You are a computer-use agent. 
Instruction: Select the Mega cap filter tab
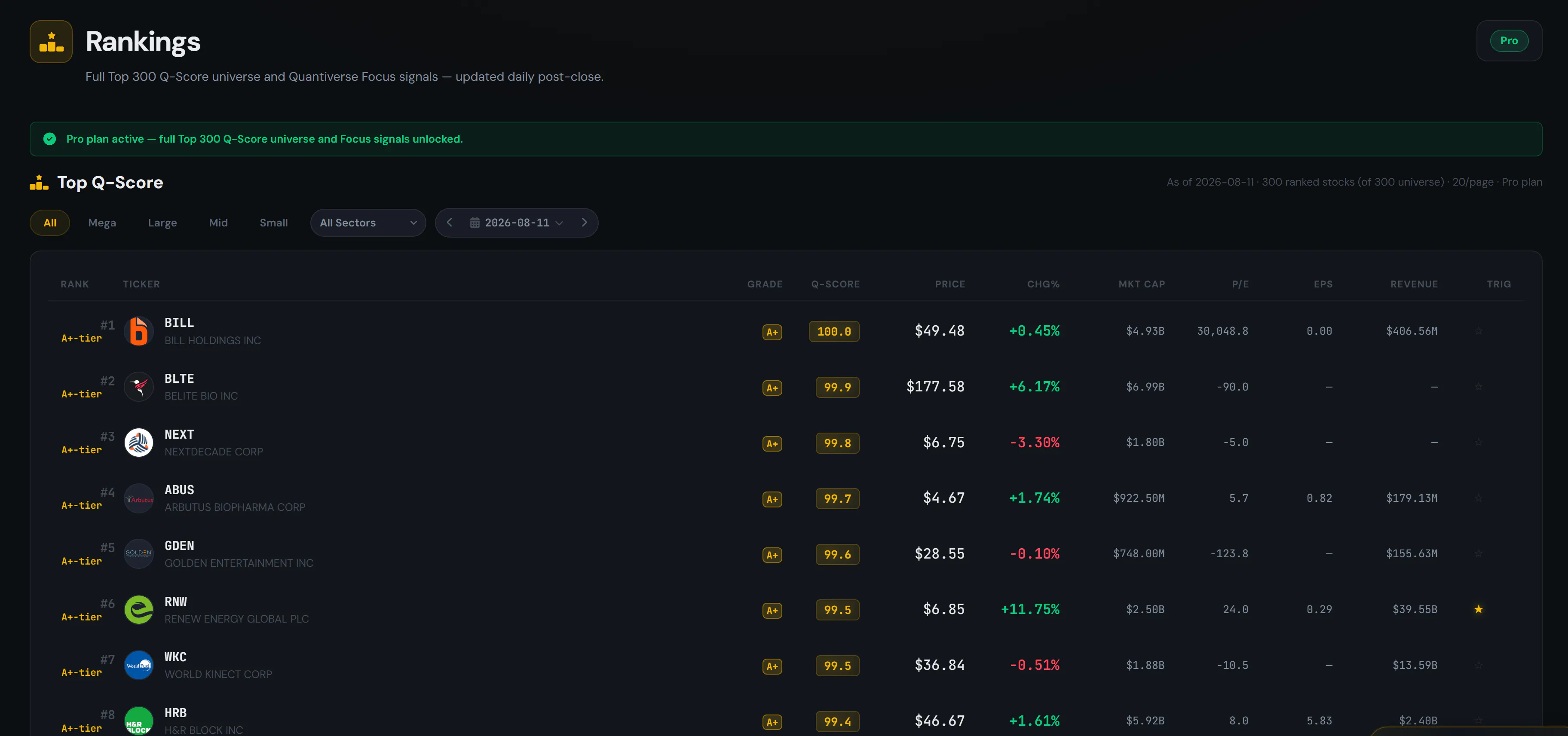click(102, 223)
